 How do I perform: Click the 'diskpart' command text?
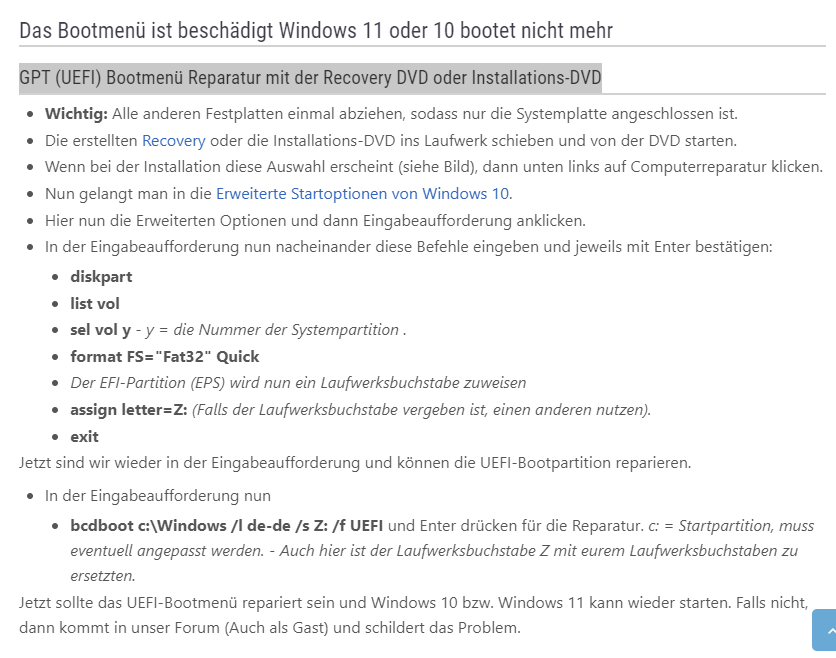(x=101, y=276)
